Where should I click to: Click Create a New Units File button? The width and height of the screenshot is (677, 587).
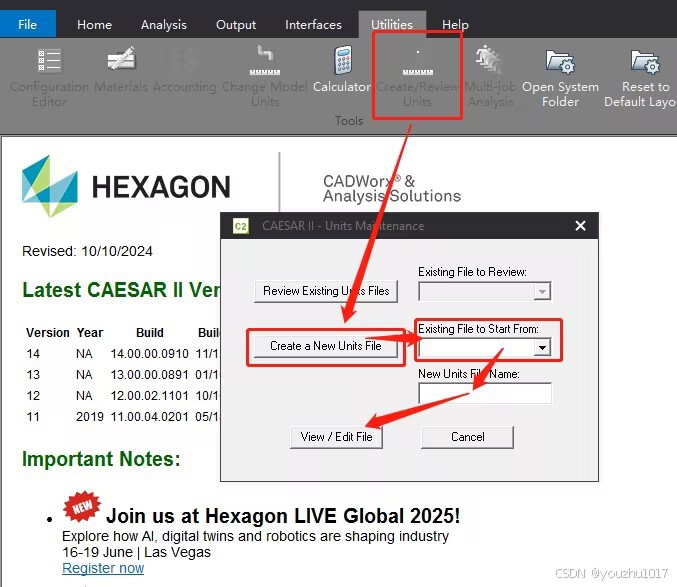tap(326, 346)
